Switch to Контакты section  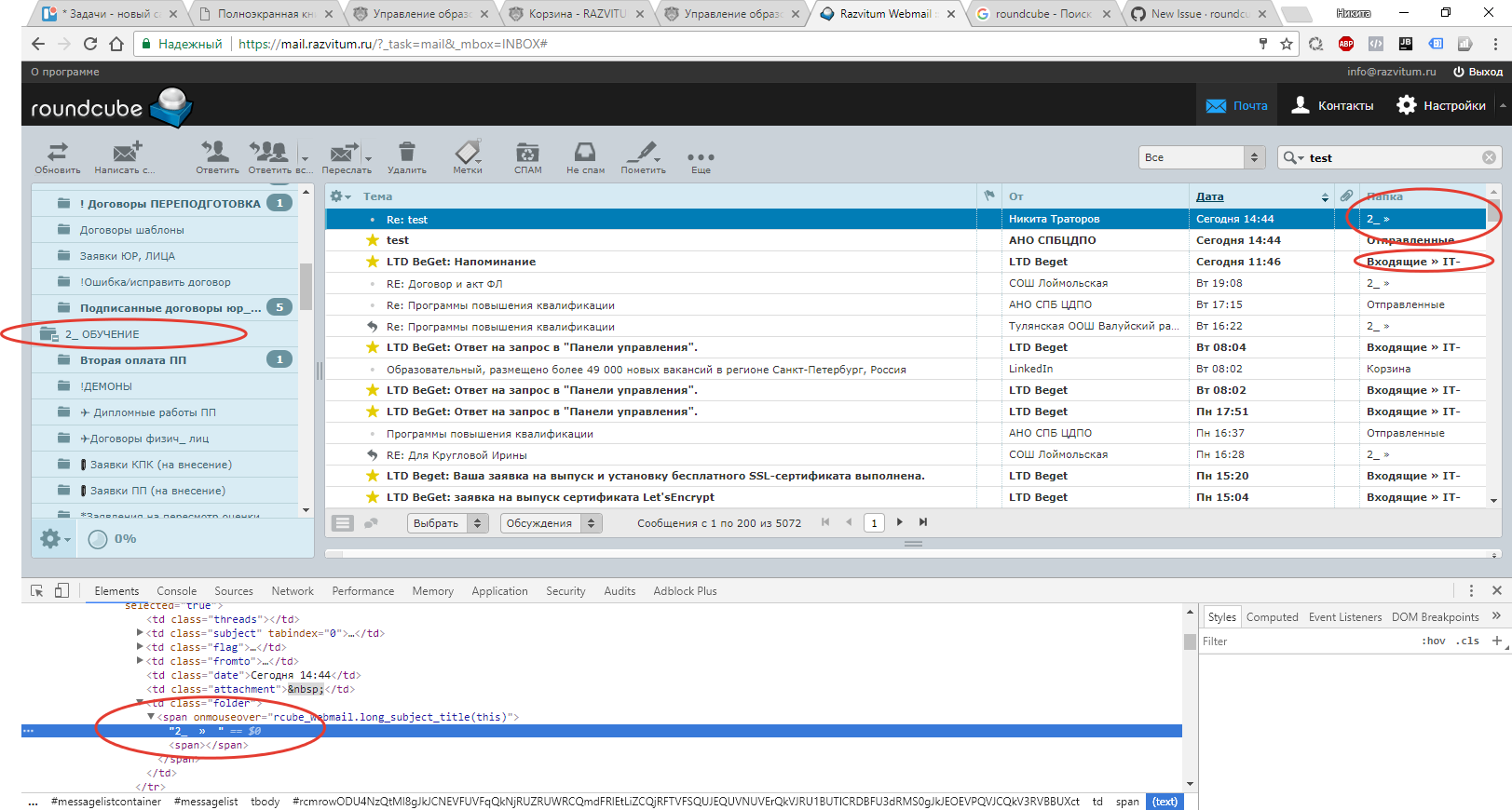pyautogui.click(x=1332, y=105)
